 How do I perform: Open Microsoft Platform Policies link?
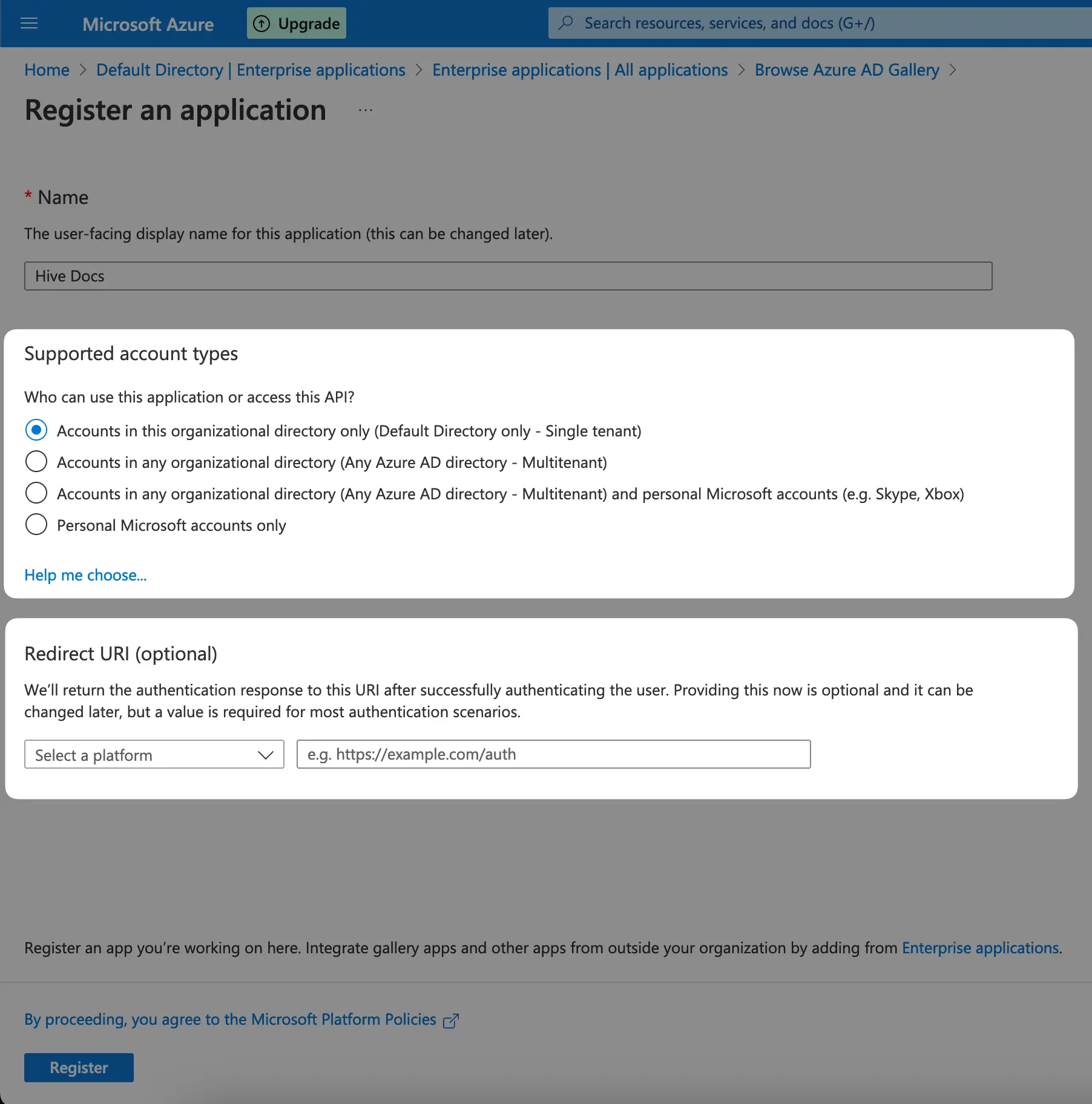click(230, 1020)
